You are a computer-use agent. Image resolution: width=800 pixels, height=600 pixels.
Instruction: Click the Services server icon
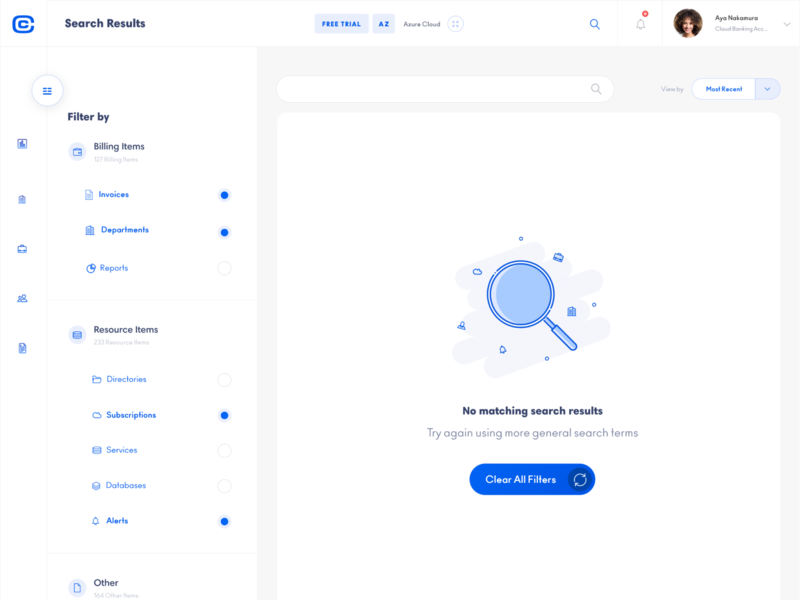coord(96,450)
